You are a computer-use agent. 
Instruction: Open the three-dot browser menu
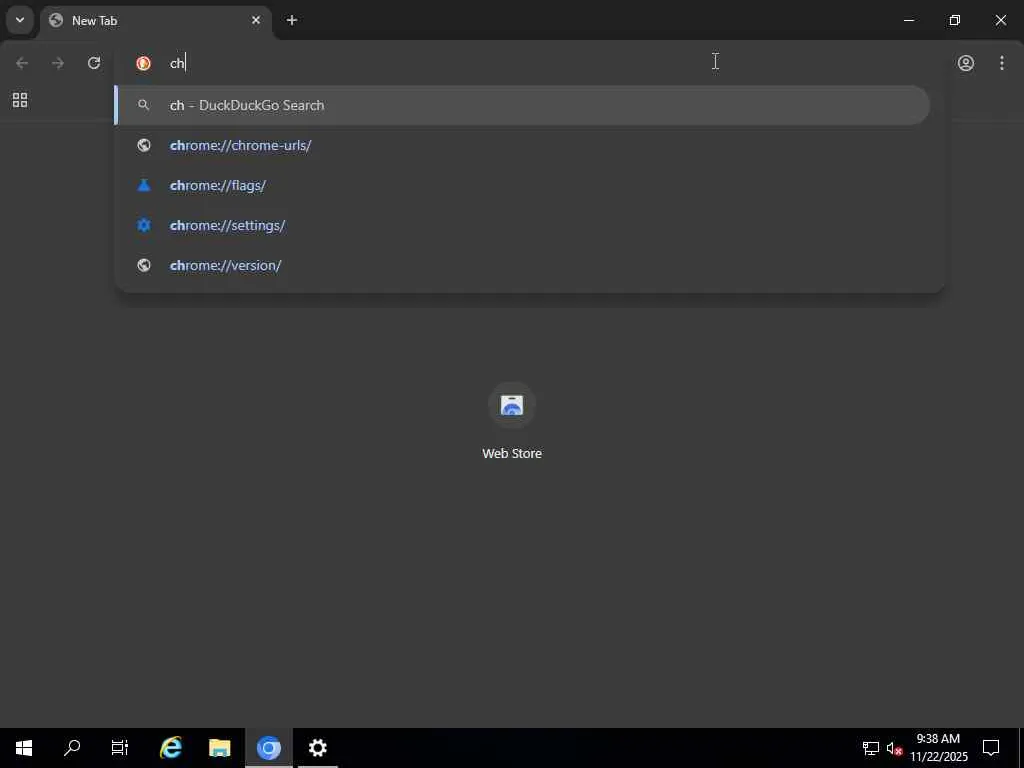click(x=1002, y=63)
